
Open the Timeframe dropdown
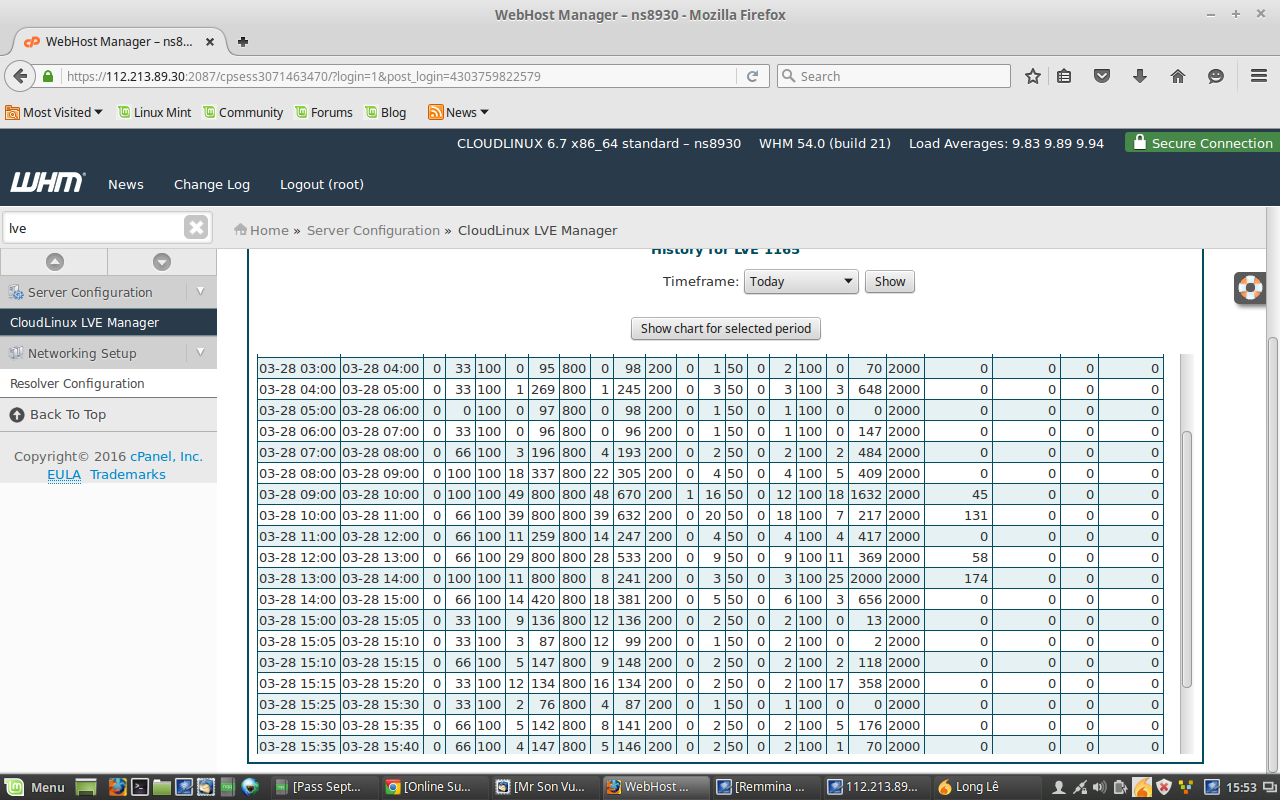(x=801, y=281)
